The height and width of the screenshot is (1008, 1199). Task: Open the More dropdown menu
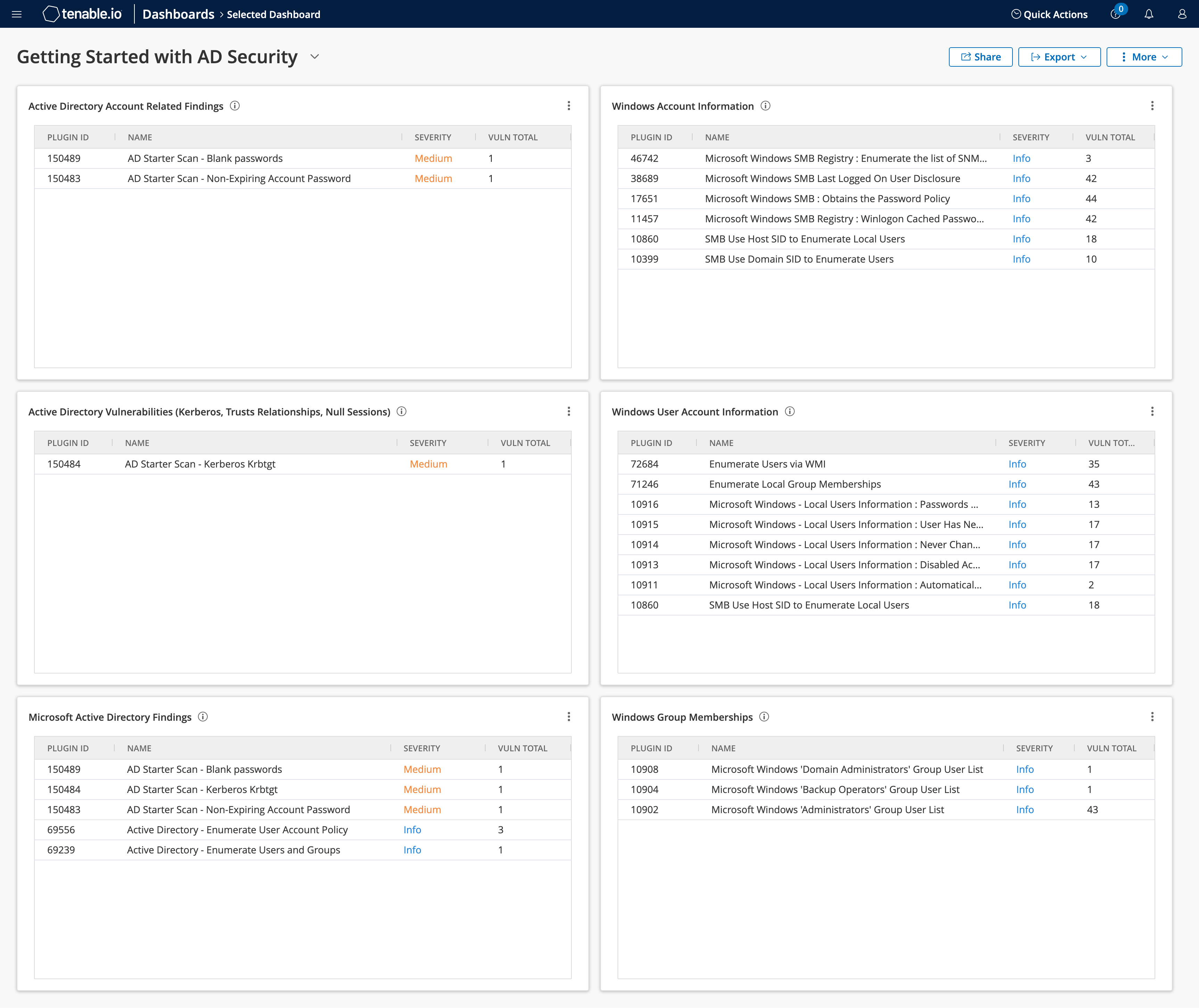(x=1144, y=57)
